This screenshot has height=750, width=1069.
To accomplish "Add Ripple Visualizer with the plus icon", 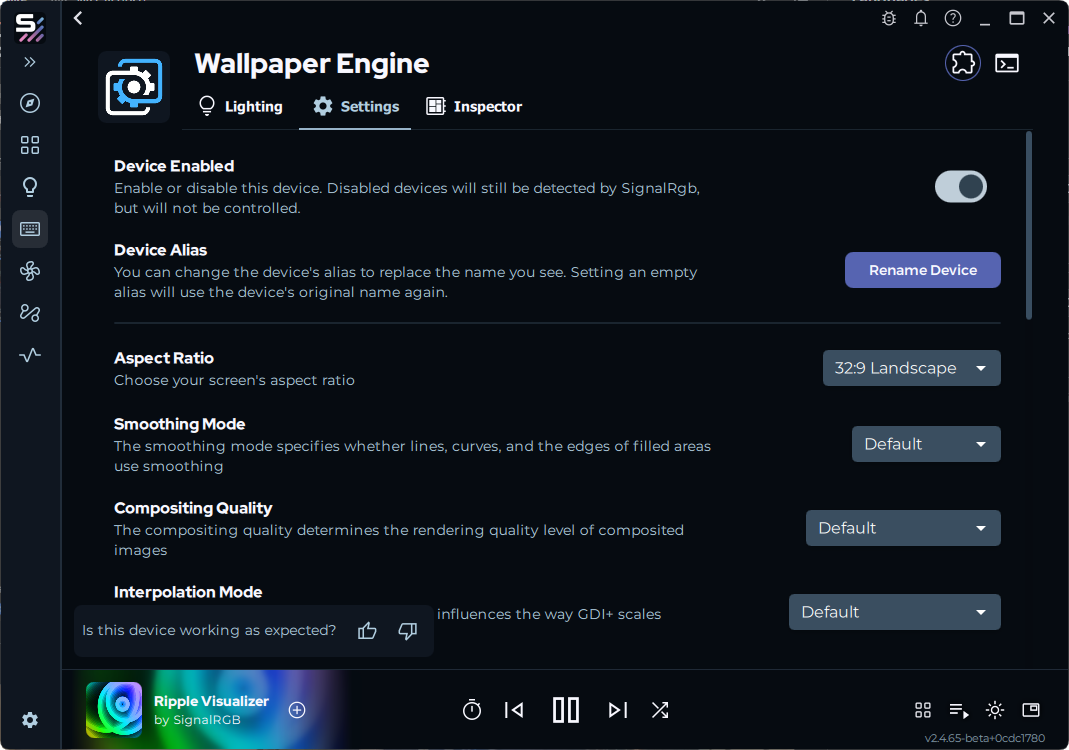I will point(297,710).
